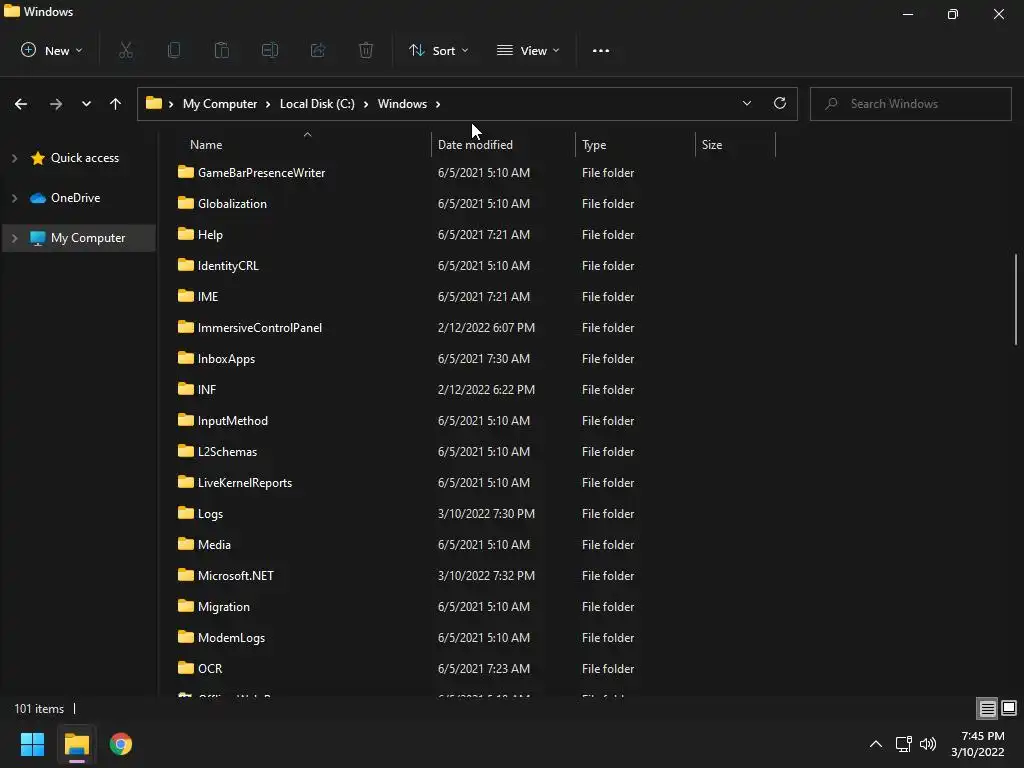Screen dimensions: 1024x768
Task: Click Windows breadcrumb segment
Action: [x=402, y=104]
